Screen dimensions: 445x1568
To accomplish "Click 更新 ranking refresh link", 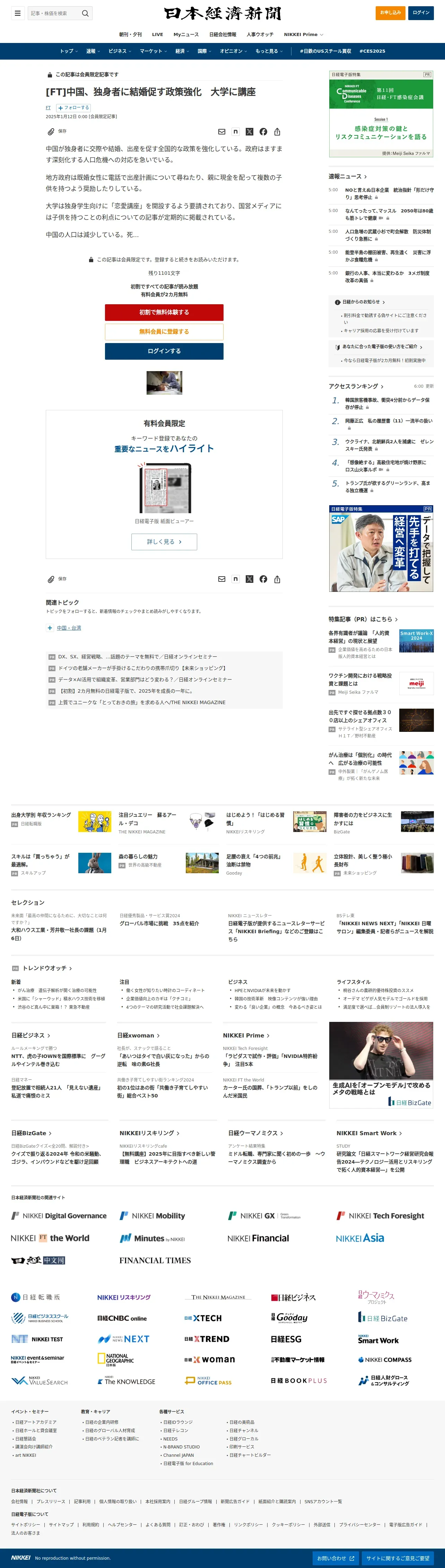I will click(430, 386).
